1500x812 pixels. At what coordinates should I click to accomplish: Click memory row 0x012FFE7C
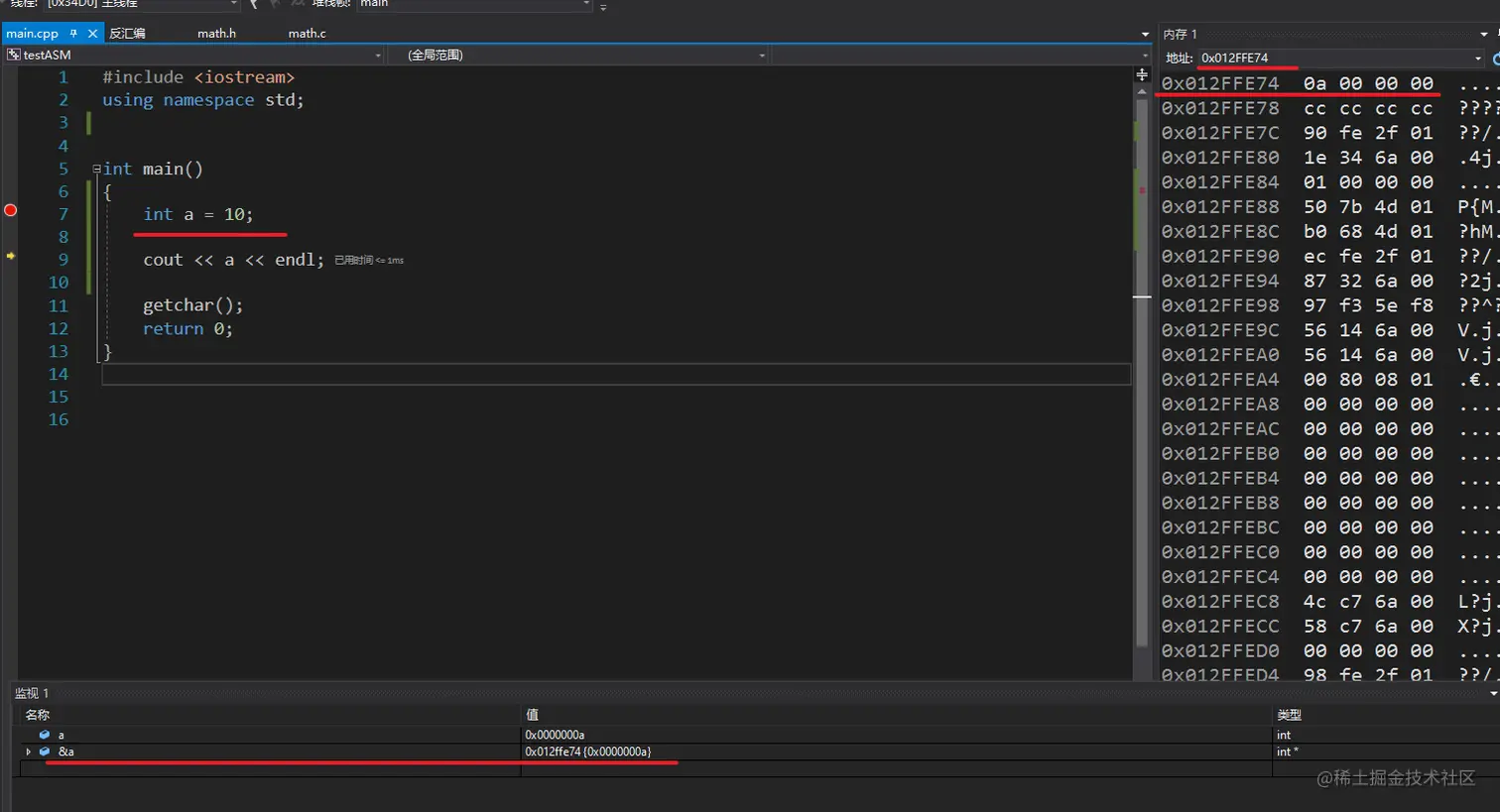click(x=1329, y=134)
